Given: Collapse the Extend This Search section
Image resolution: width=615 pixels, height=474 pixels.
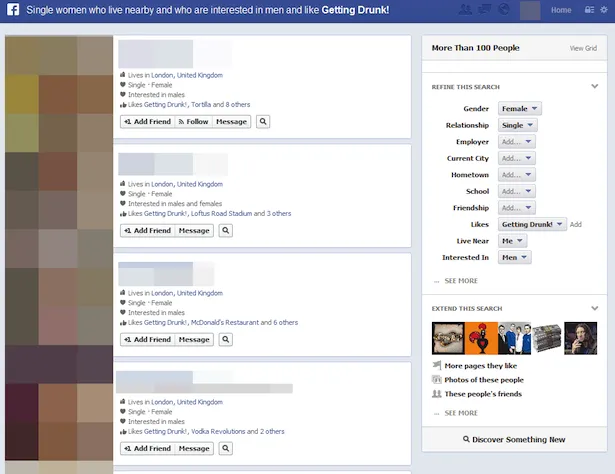Looking at the screenshot, I should pyautogui.click(x=595, y=308).
